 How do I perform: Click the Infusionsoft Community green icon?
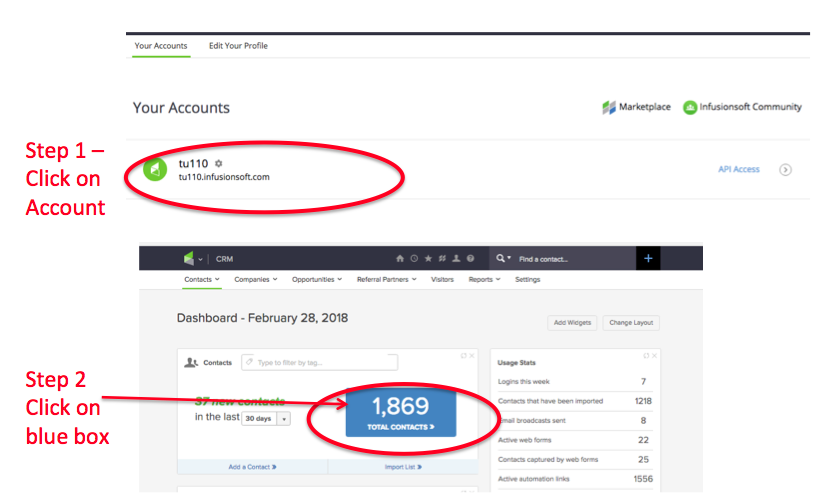click(x=690, y=108)
